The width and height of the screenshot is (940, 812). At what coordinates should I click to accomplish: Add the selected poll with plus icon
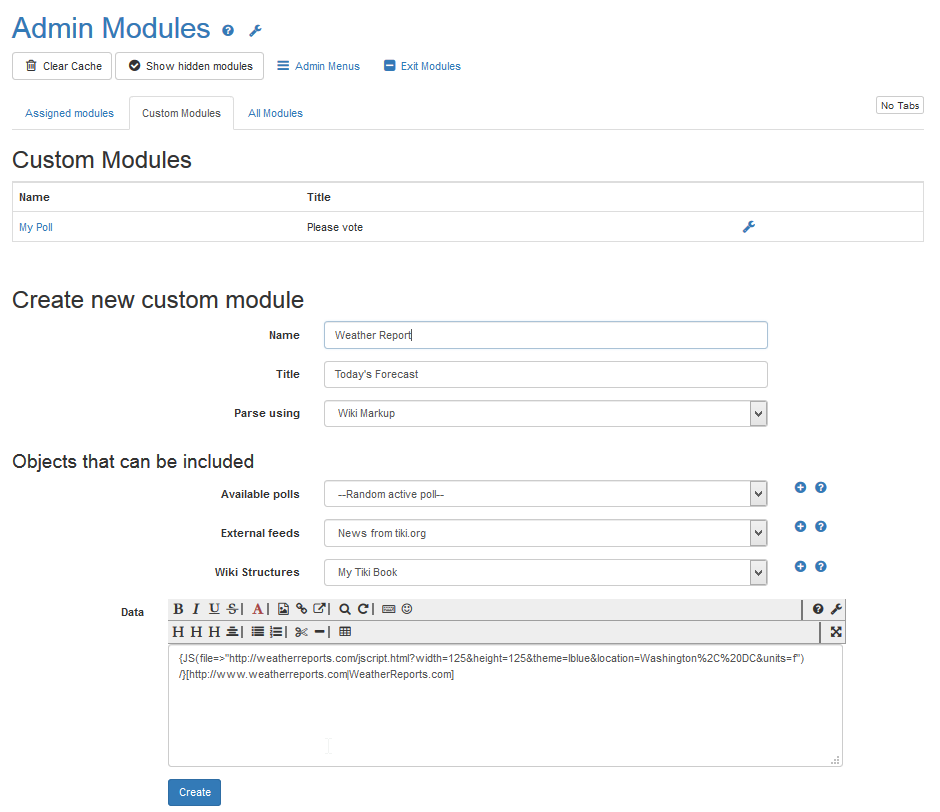[800, 488]
